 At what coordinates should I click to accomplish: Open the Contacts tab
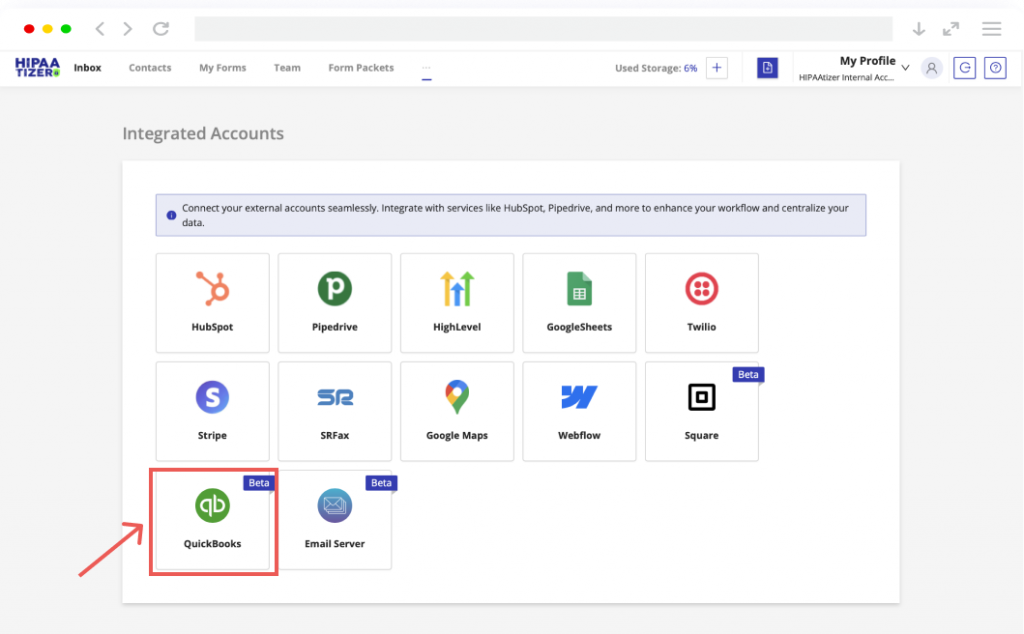tap(150, 67)
